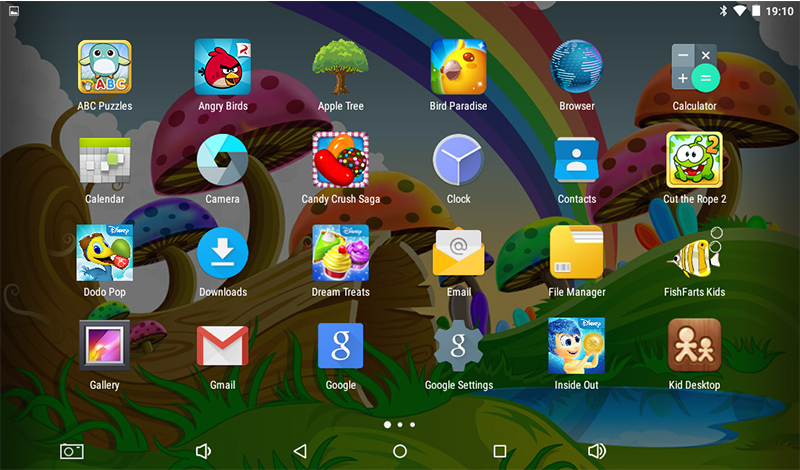Open Dodo Pop game
The image size is (800, 470).
[105, 253]
